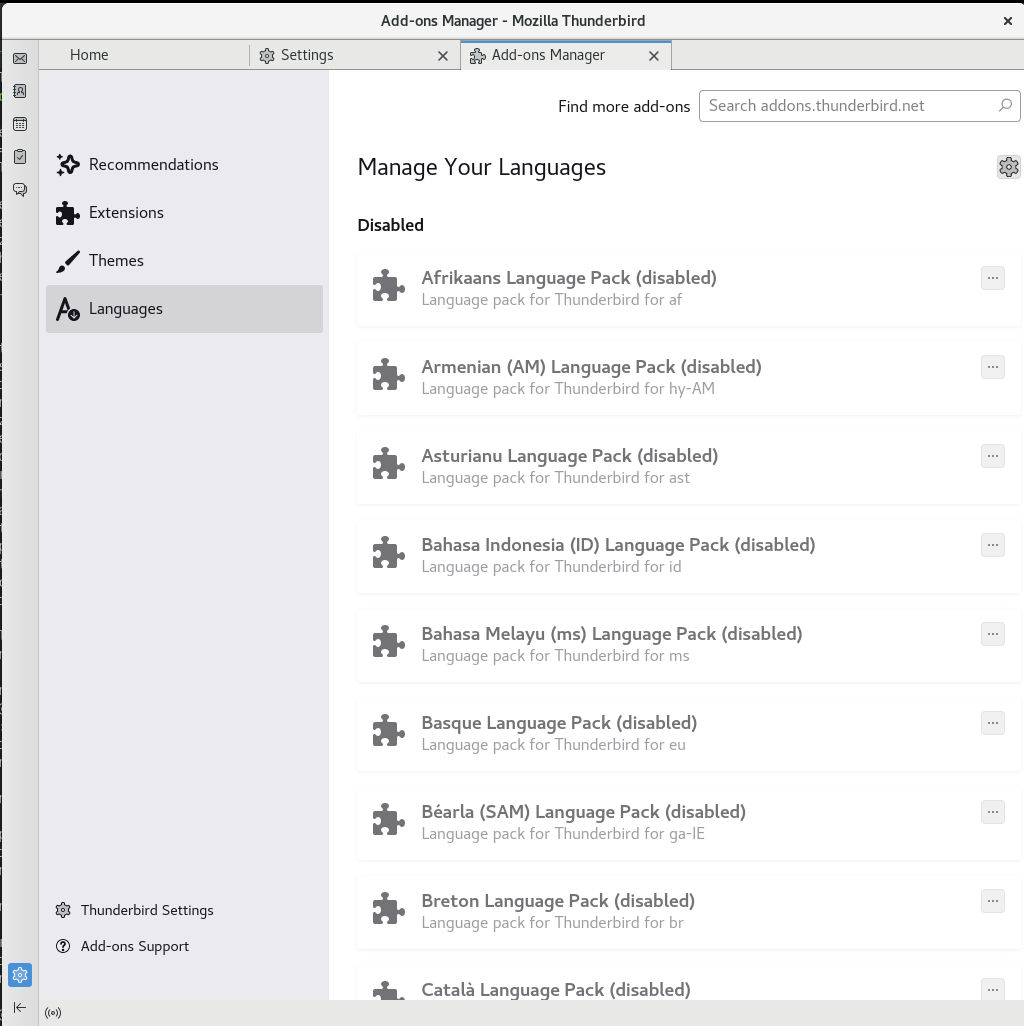This screenshot has height=1026, width=1024.
Task: Select Themes in the sidebar
Action: coord(116,260)
